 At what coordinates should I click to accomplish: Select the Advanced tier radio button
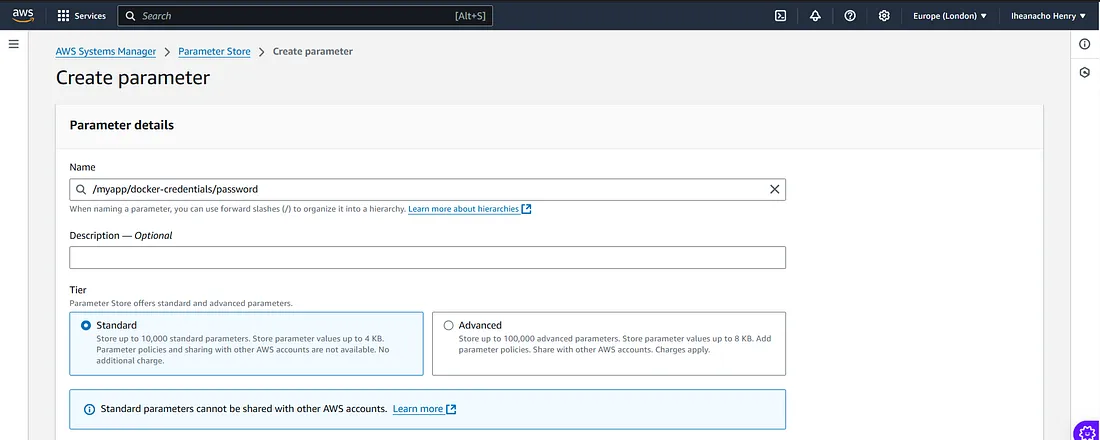tap(449, 326)
